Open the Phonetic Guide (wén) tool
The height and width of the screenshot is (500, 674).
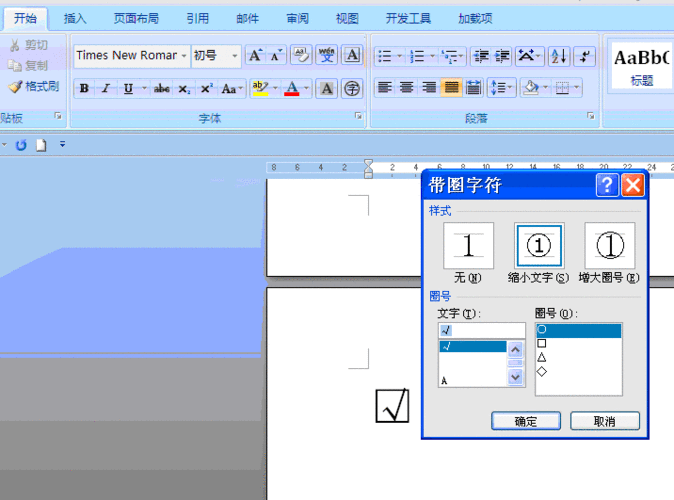[327, 55]
